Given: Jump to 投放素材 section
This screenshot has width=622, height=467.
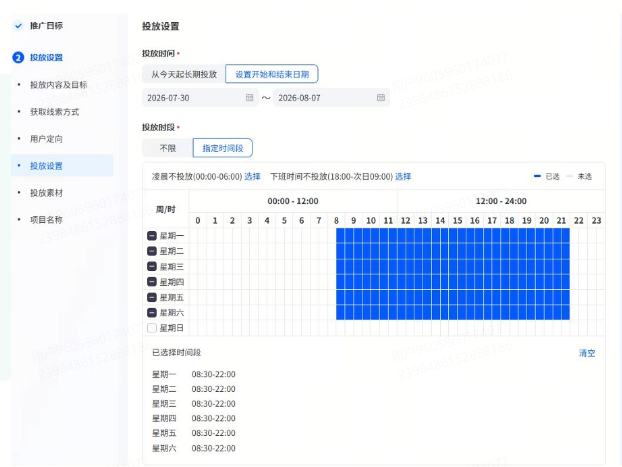Looking at the screenshot, I should [46, 193].
